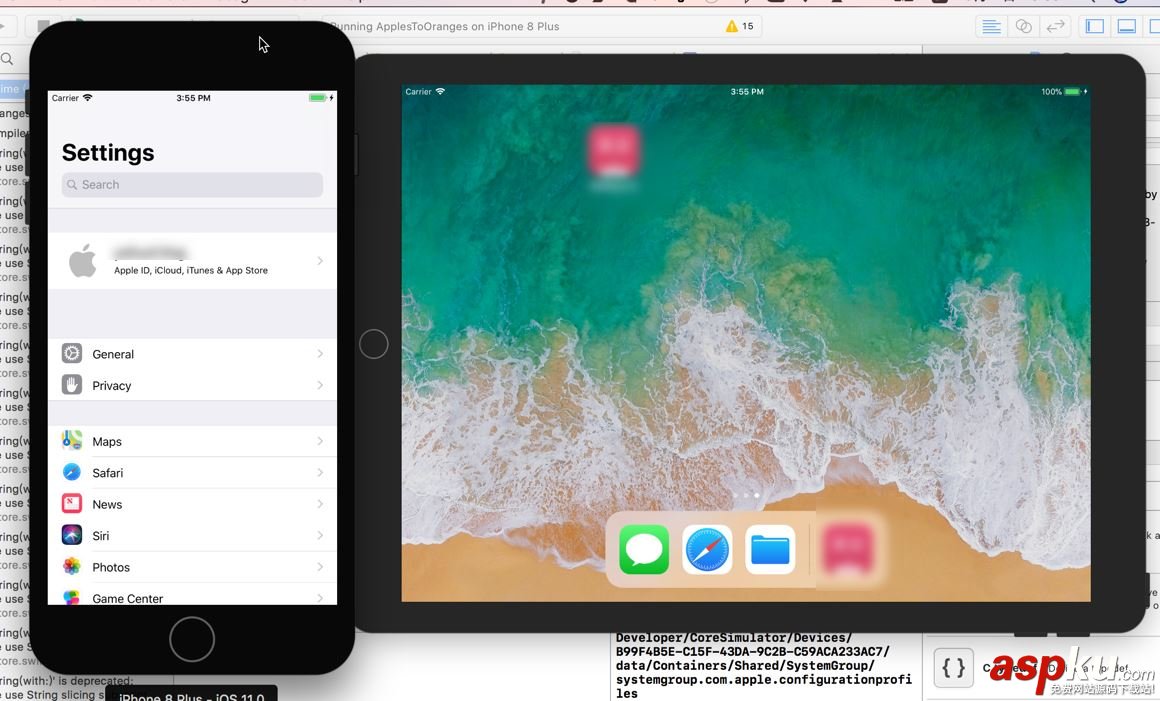Expand the General settings row chevron
Image resolution: width=1160 pixels, height=701 pixels.
coord(320,353)
